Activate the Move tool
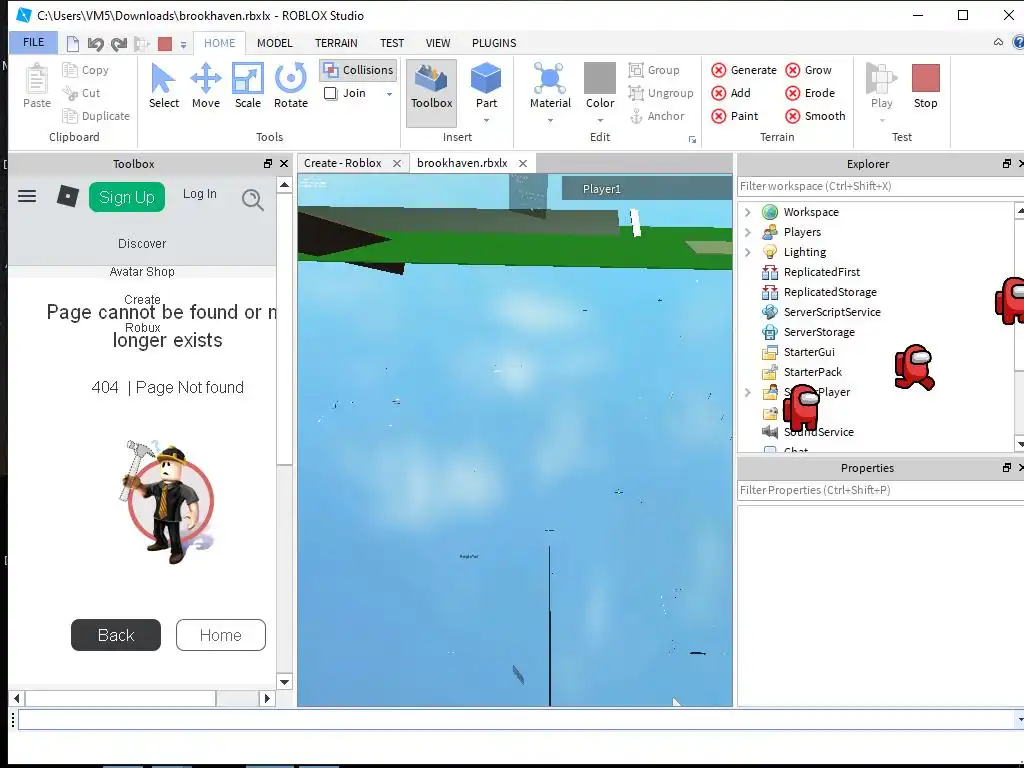The image size is (1024, 768). pos(206,86)
